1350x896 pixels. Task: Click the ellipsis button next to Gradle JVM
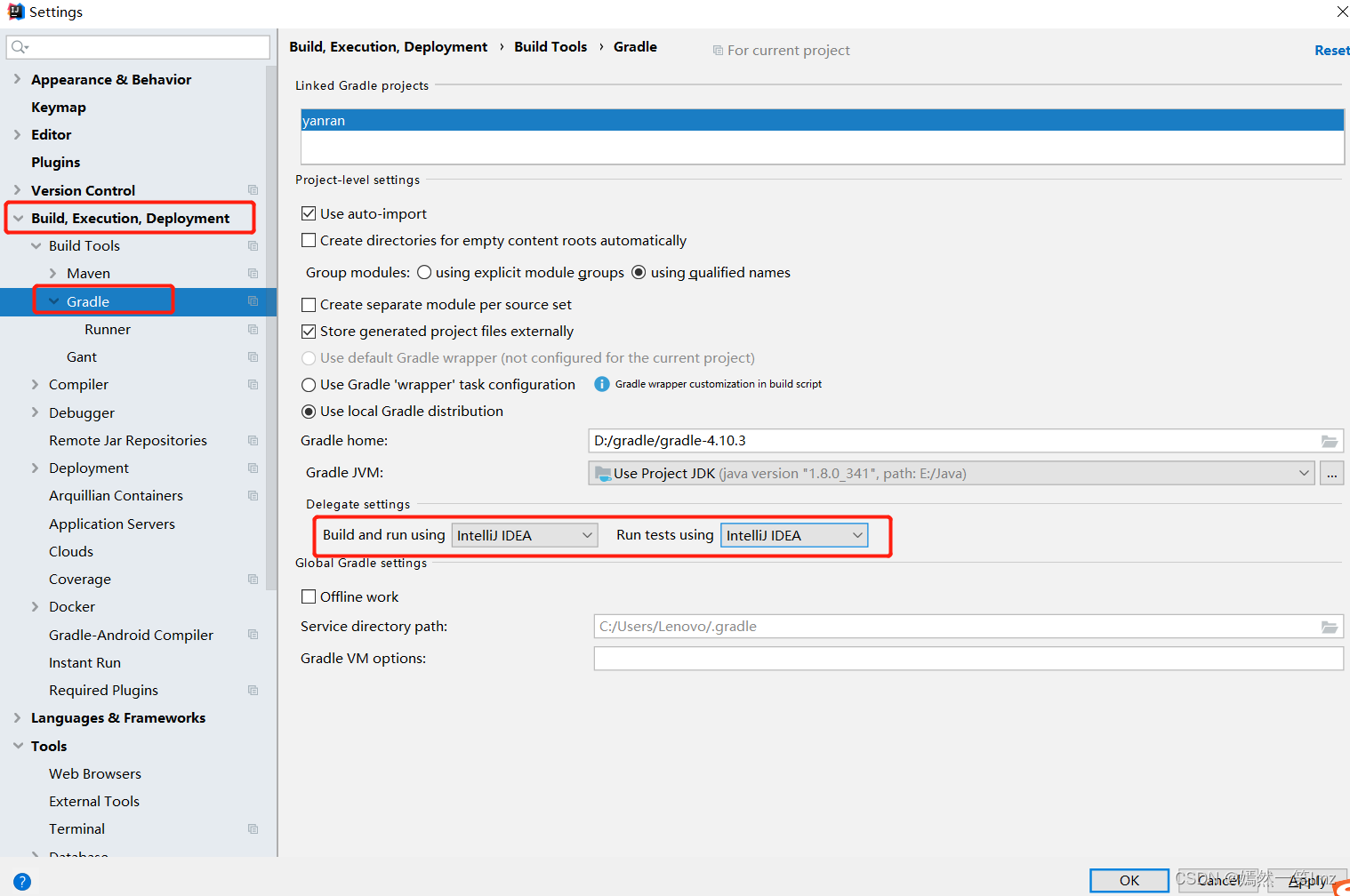point(1331,473)
